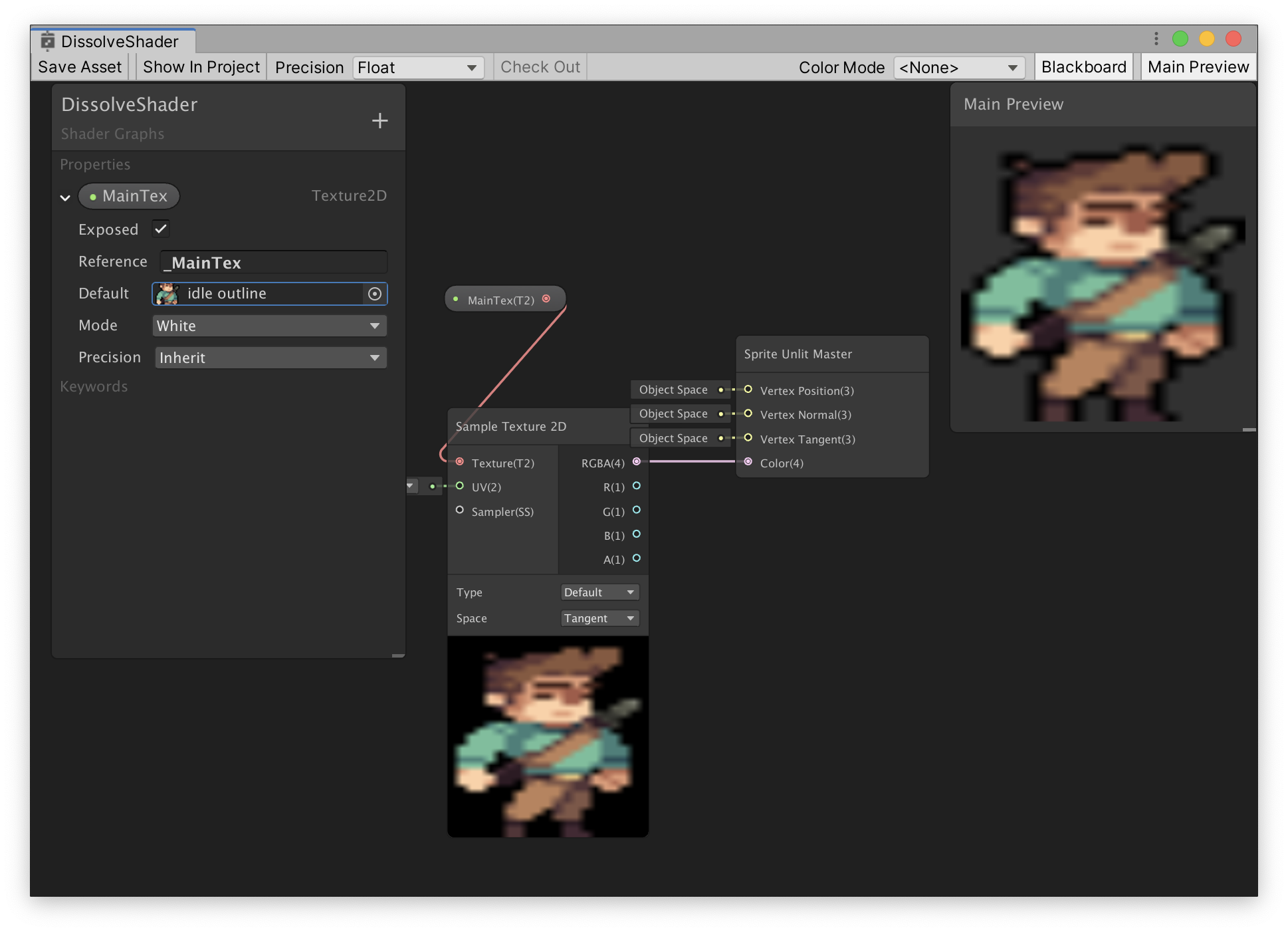Open the texture object picker circle

click(375, 294)
